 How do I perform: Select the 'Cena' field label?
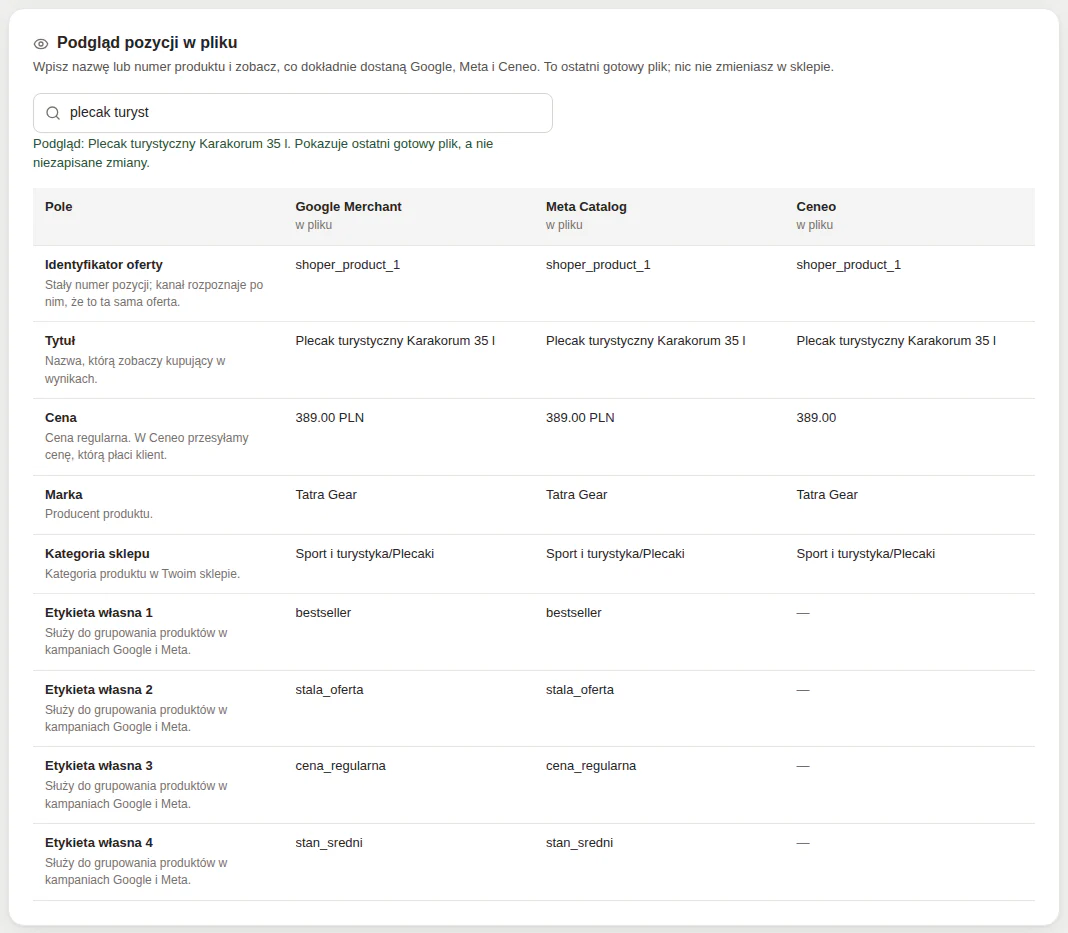[61, 417]
